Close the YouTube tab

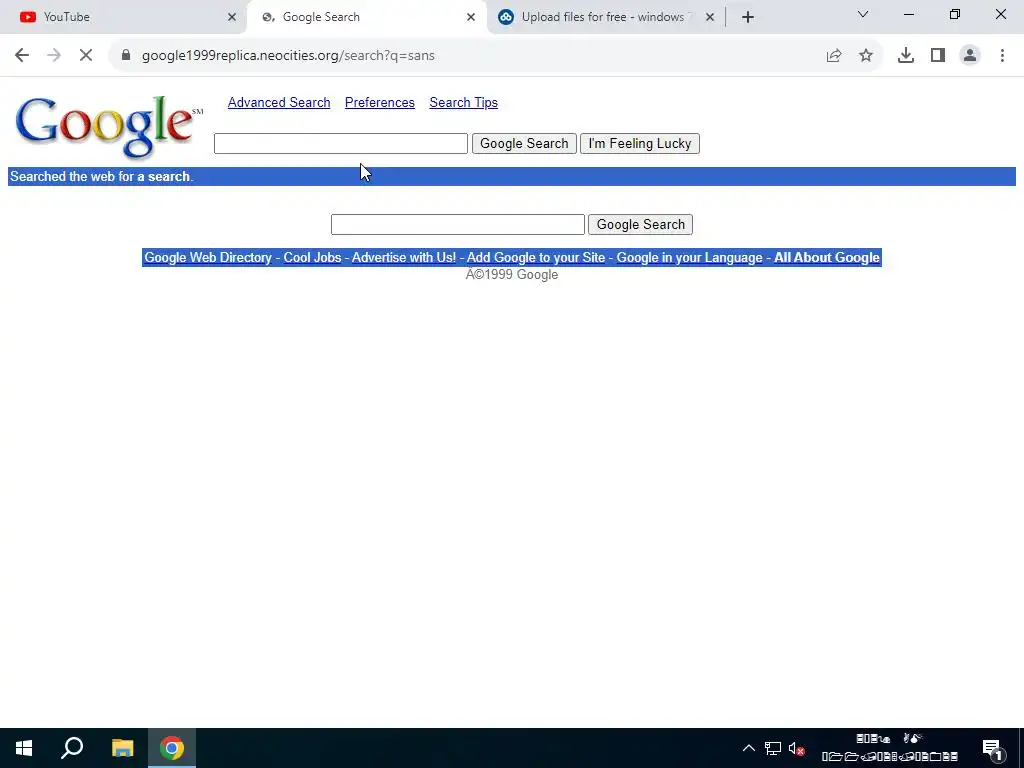pos(232,17)
